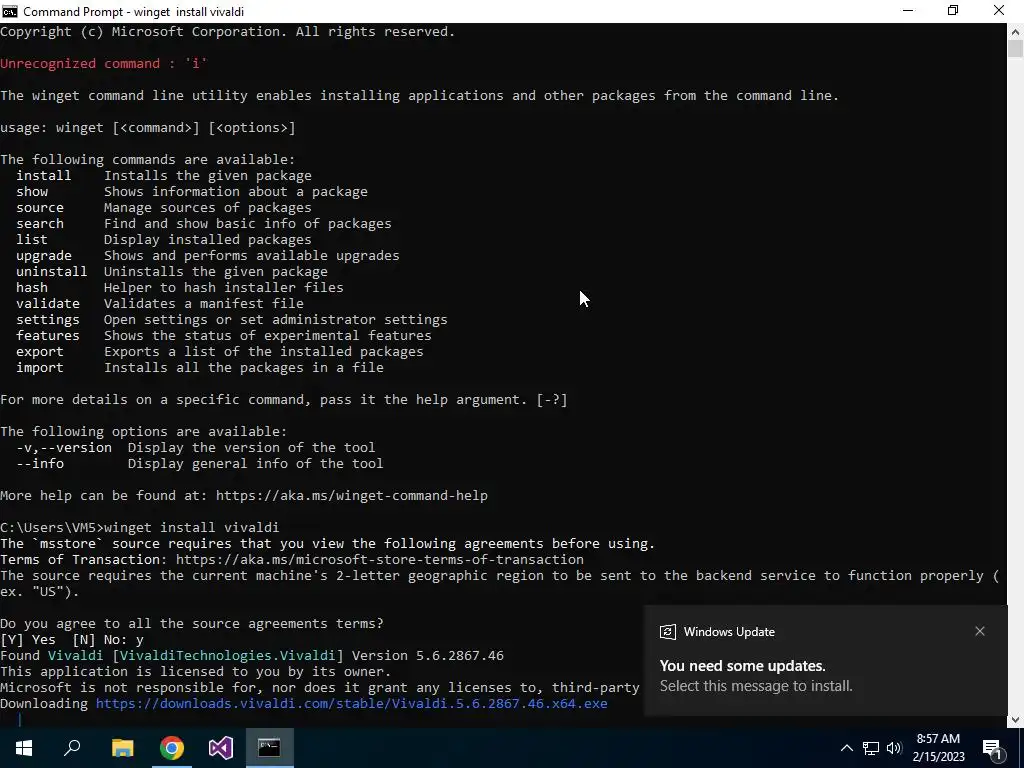Screen dimensions: 1024x768
Task: Close the Command Prompt window
Action: 999,11
